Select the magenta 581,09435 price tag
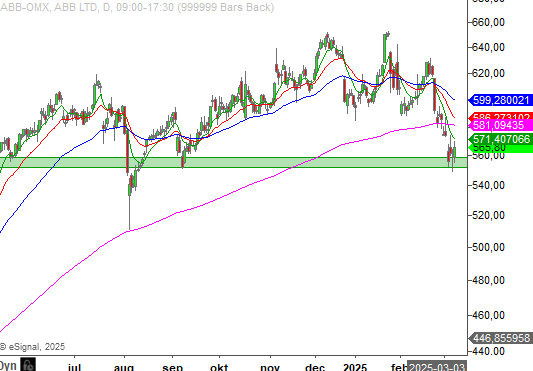This screenshot has width=533, height=371. 501,125
